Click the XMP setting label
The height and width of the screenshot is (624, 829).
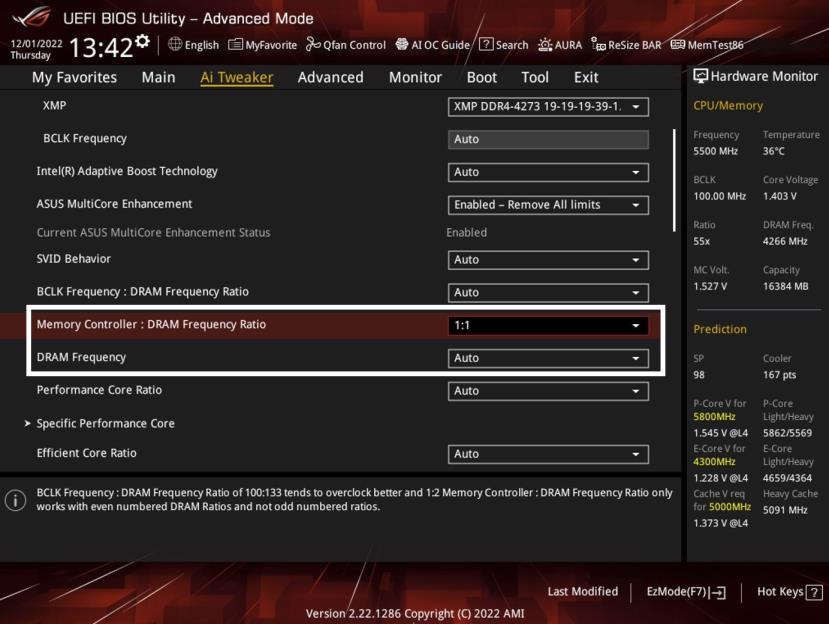click(x=54, y=105)
